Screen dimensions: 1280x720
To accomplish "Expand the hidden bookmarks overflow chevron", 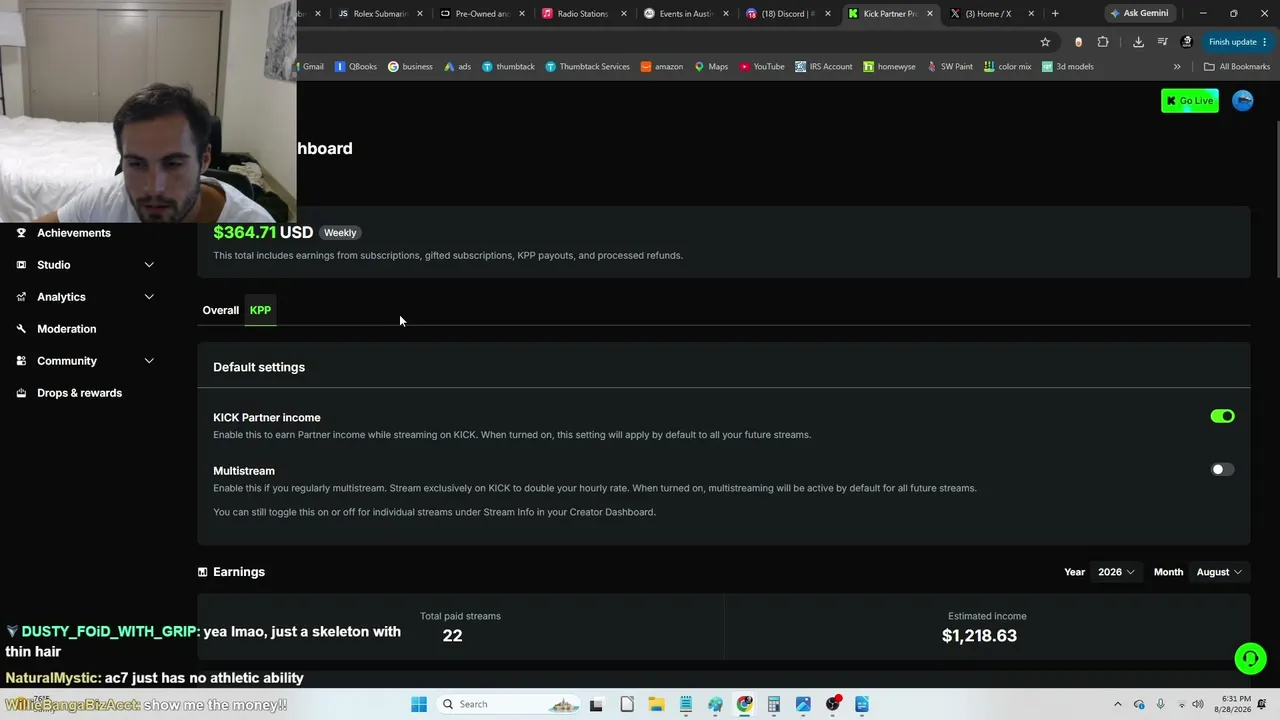I will (1177, 67).
